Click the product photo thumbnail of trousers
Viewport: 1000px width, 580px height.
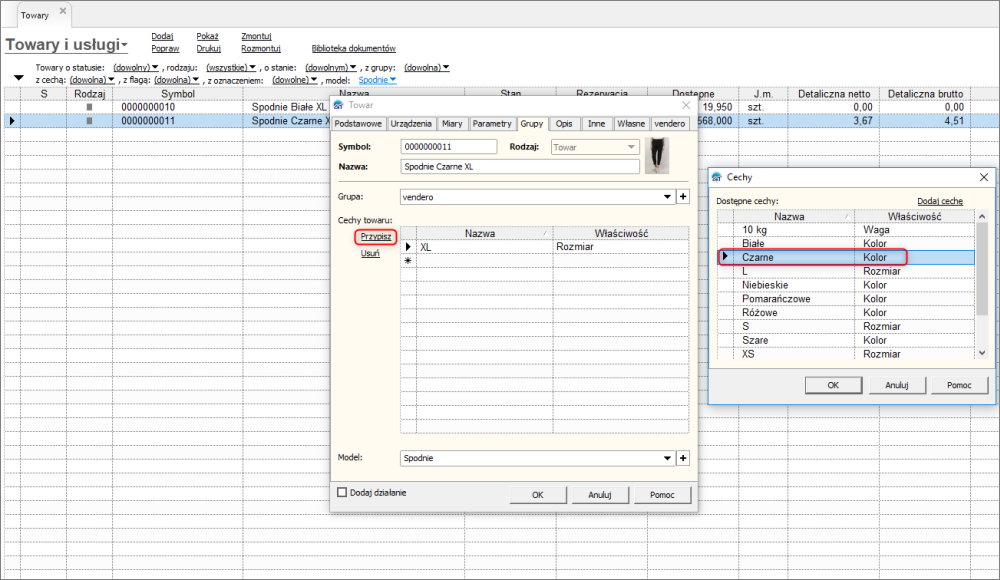[x=657, y=155]
